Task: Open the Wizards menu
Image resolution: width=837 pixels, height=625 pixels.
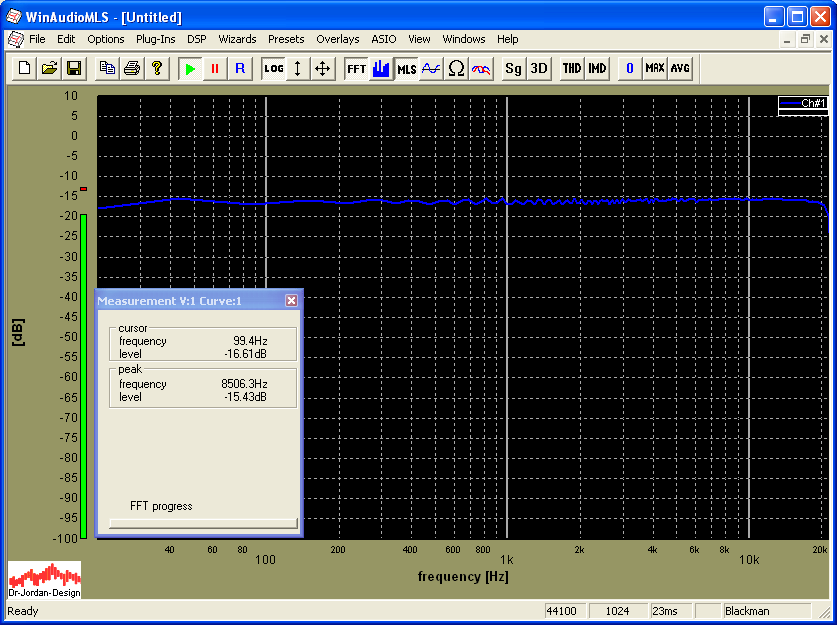Action: click(237, 39)
